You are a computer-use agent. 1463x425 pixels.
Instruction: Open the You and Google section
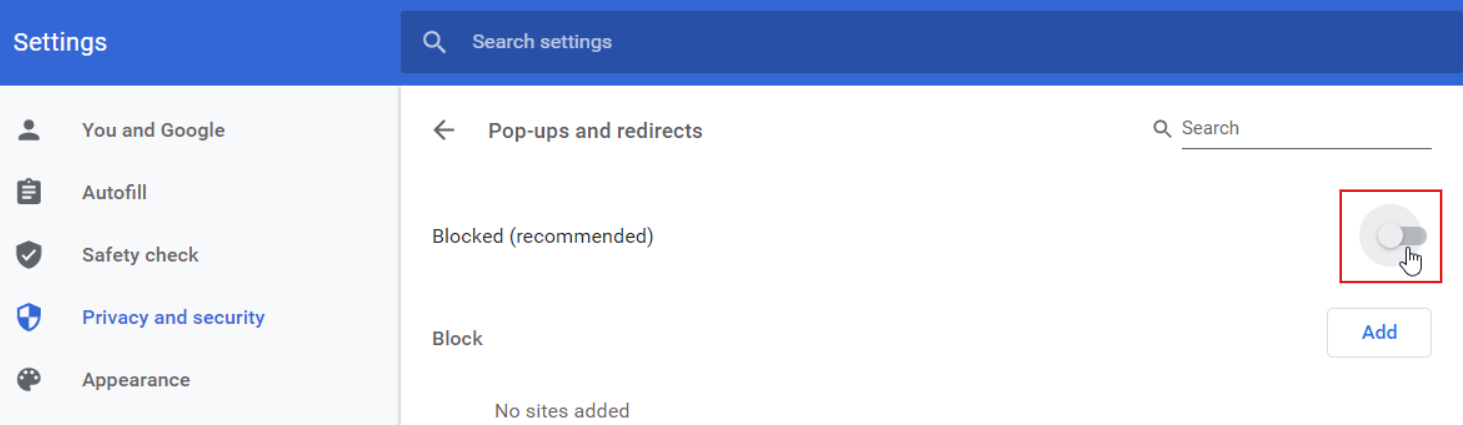(x=153, y=130)
